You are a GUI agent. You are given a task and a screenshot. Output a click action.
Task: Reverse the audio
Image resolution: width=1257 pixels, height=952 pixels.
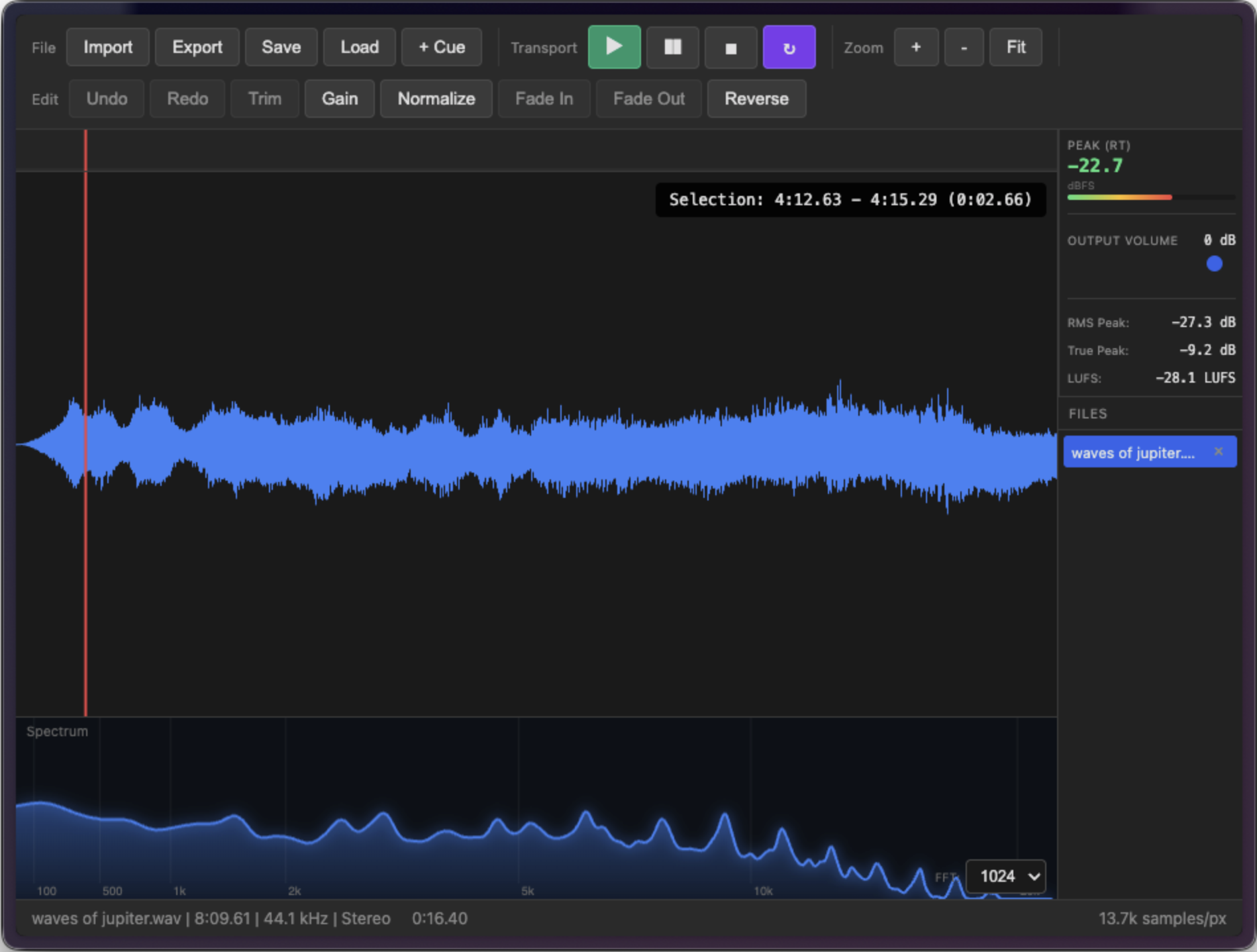coord(756,99)
